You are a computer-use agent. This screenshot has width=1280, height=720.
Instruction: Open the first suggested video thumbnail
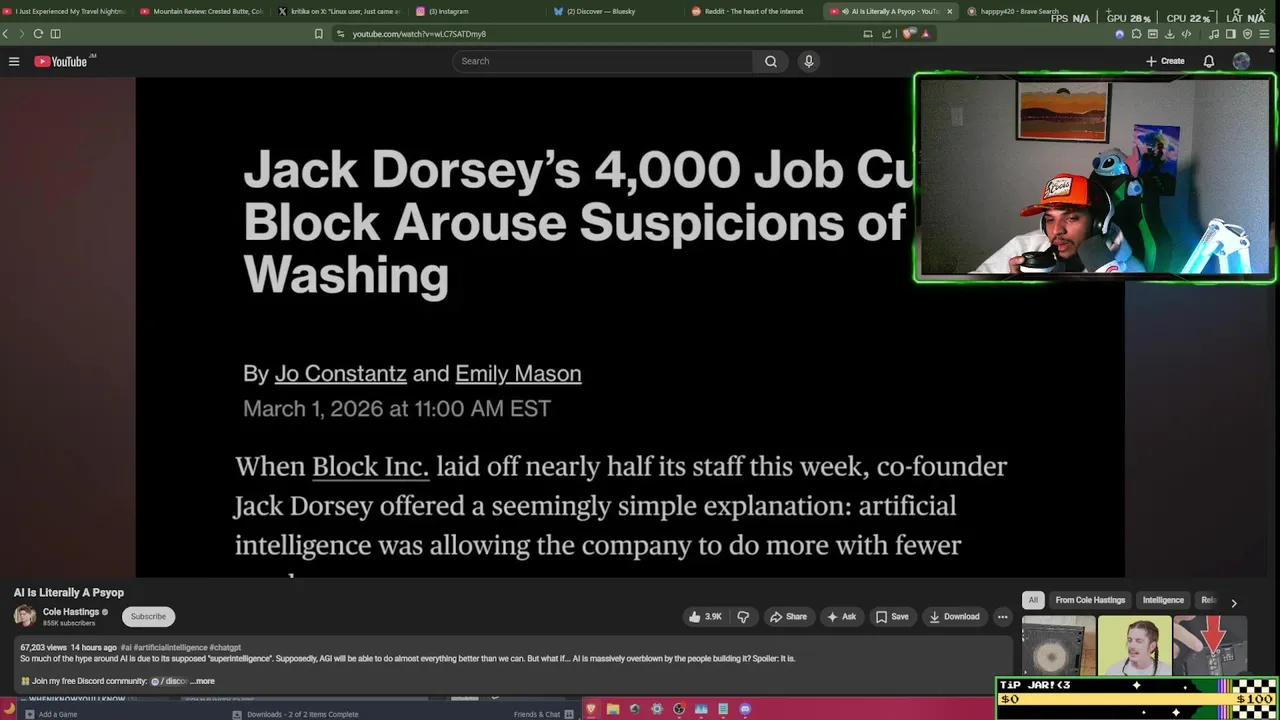point(1058,645)
